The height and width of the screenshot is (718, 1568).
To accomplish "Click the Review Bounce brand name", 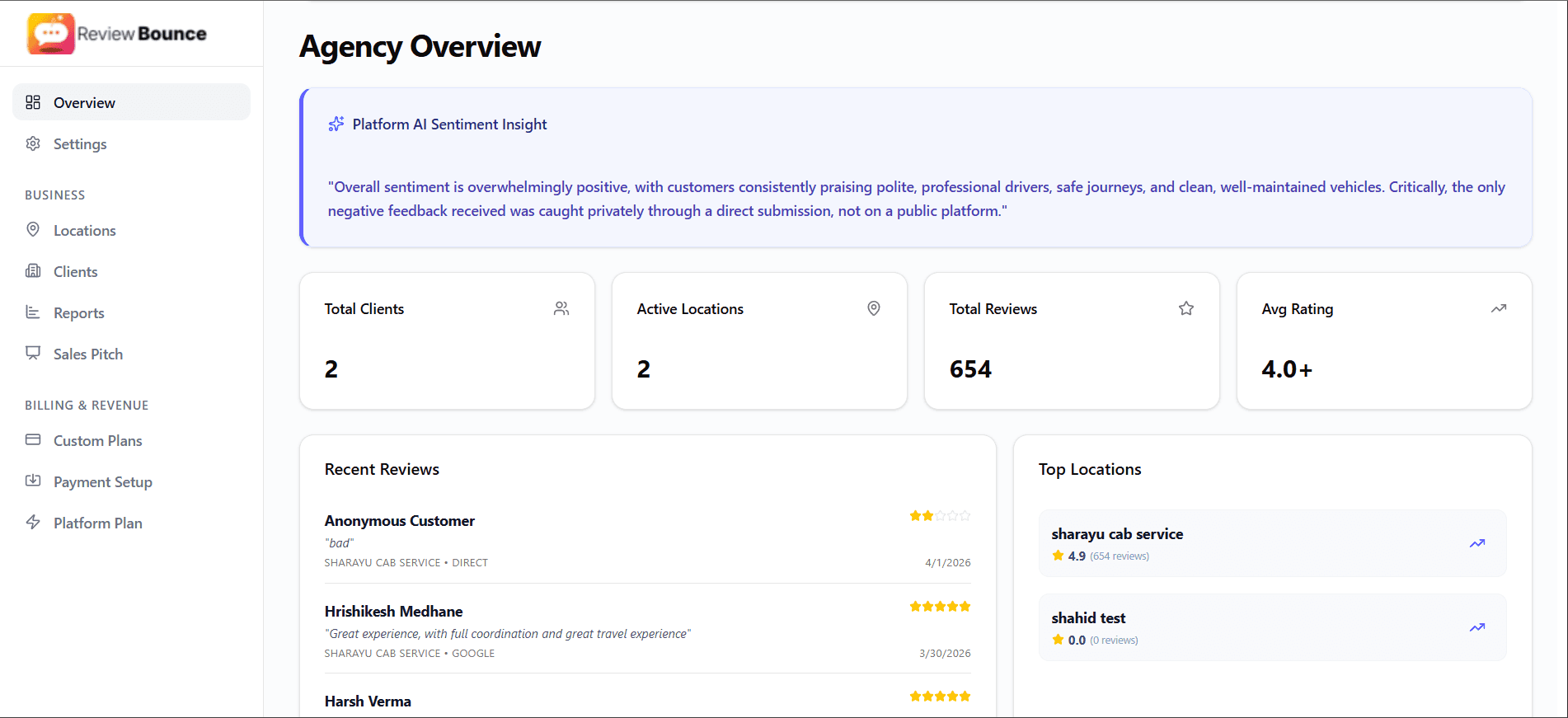I will pos(142,34).
